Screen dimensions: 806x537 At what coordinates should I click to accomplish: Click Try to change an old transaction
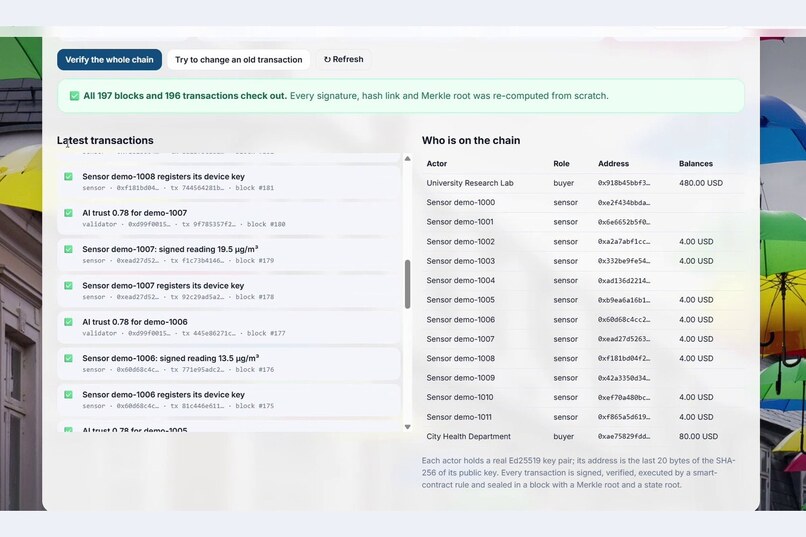tap(239, 60)
